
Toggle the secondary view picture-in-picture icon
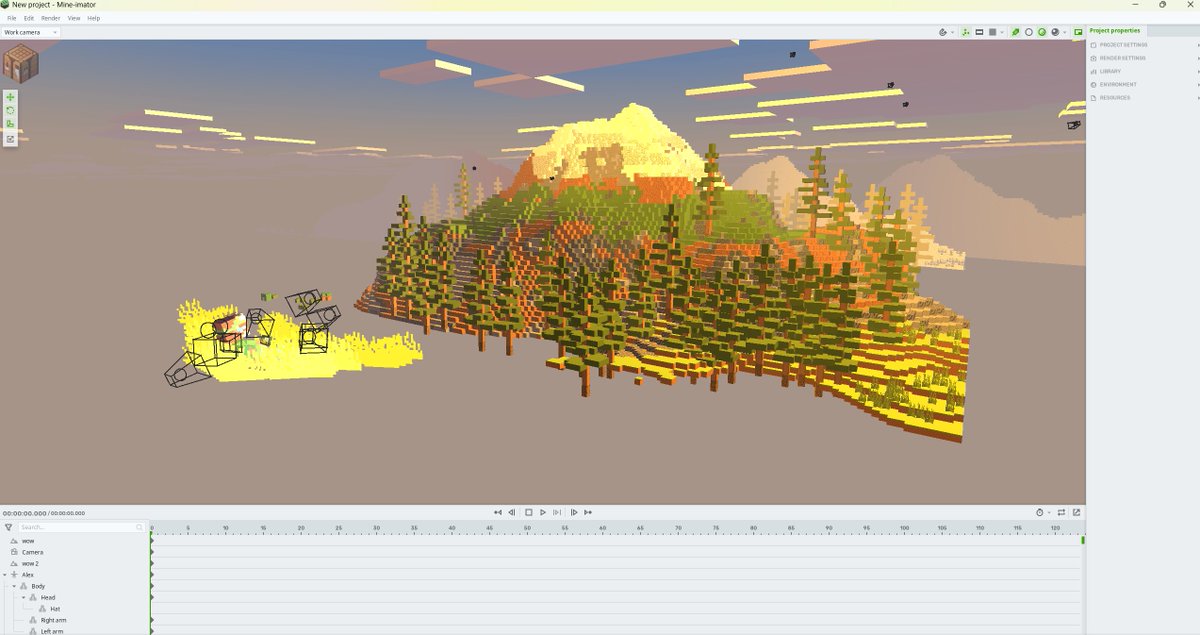1078,32
